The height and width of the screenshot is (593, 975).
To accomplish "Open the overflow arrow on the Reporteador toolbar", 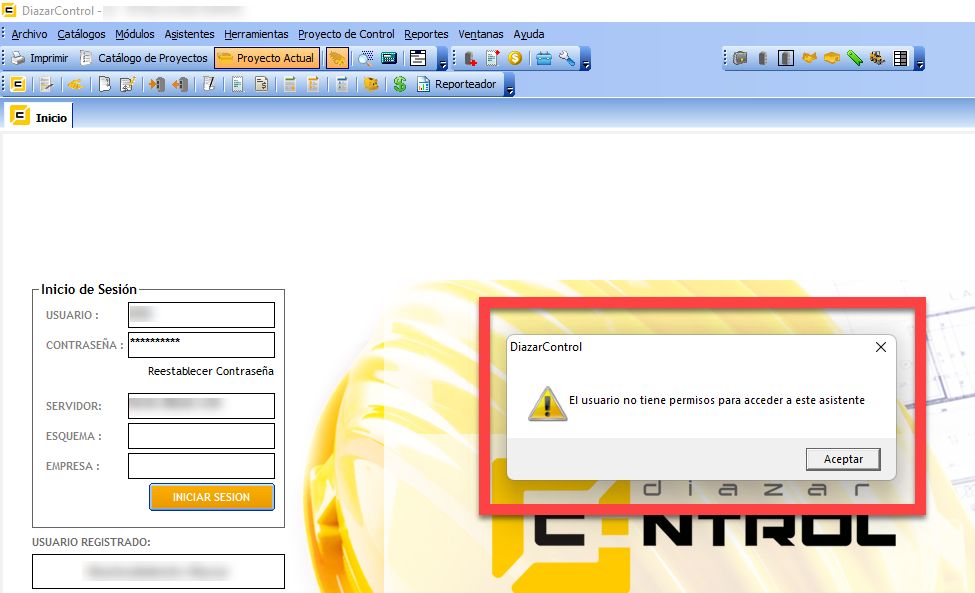I will pos(509,89).
